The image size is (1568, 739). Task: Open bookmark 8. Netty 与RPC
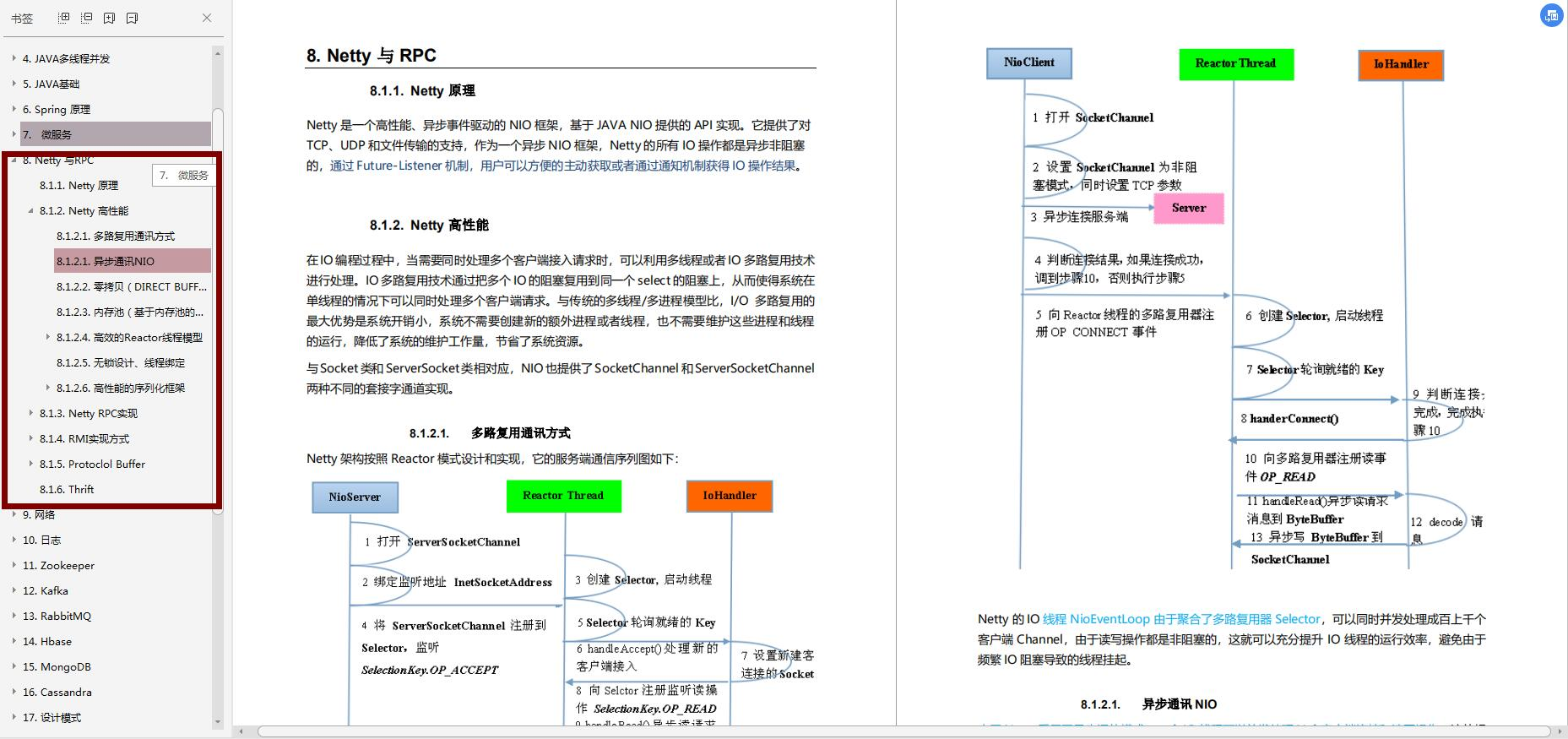pyautogui.click(x=58, y=160)
